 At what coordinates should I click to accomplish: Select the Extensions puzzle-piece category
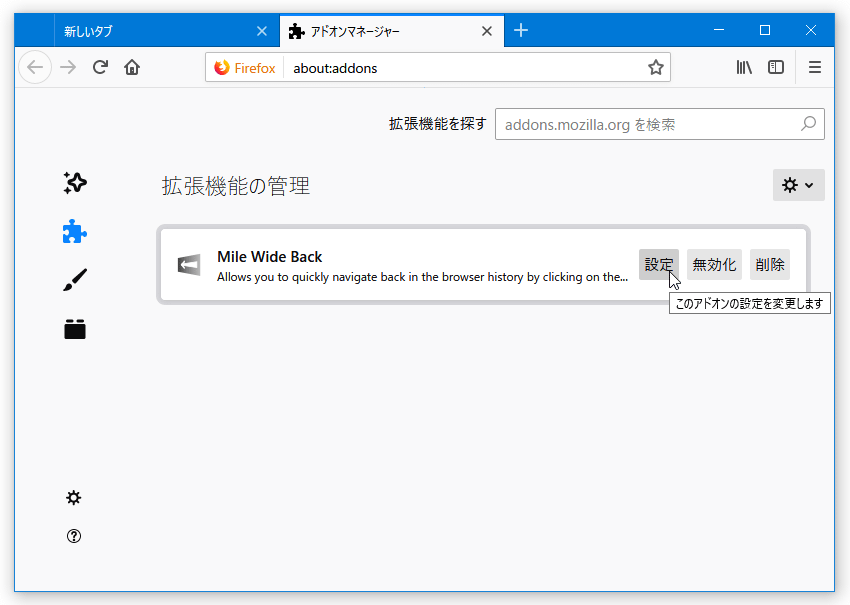(75, 232)
